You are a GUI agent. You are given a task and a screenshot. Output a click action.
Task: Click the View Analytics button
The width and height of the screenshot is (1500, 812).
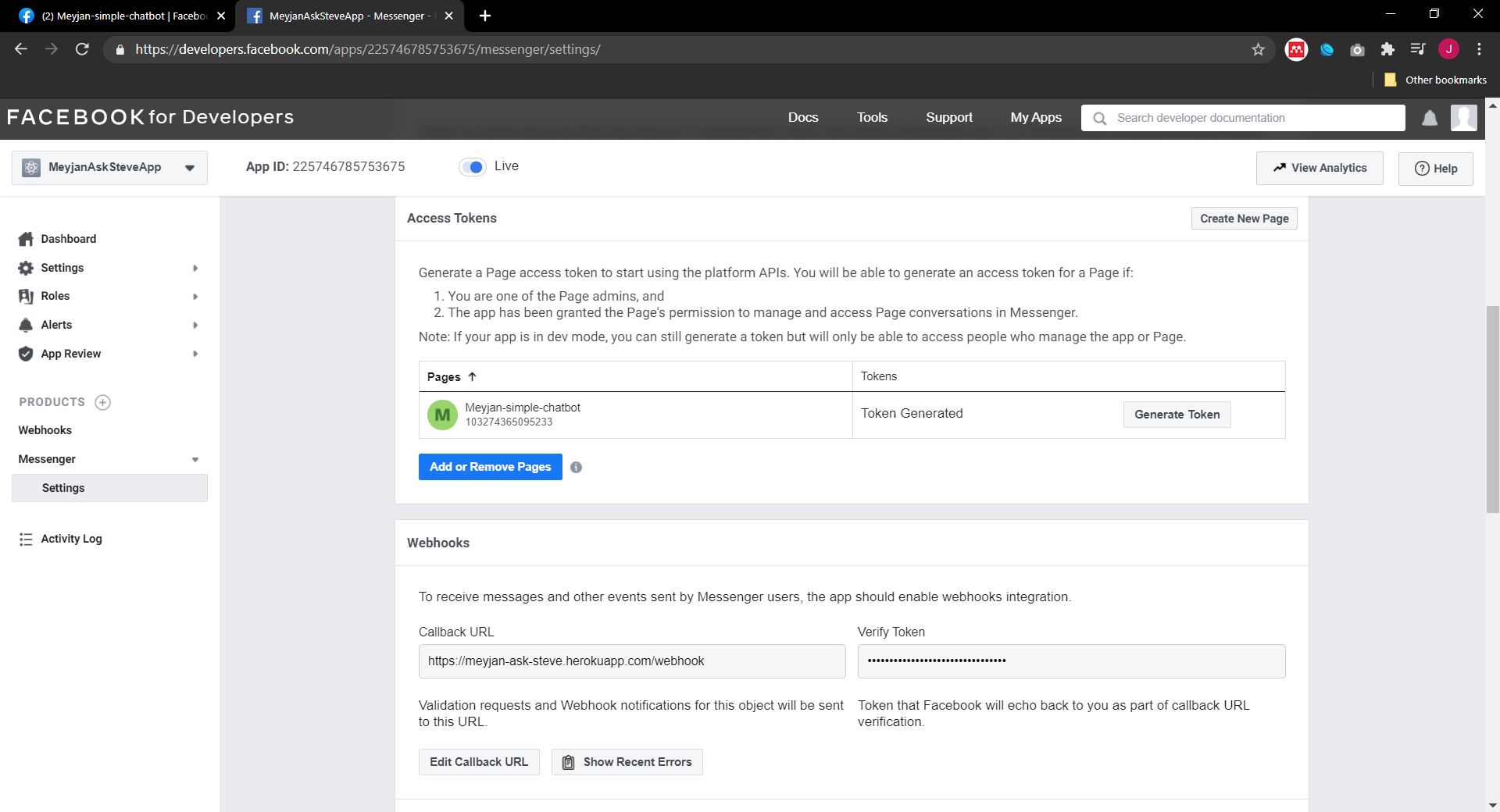click(x=1320, y=168)
